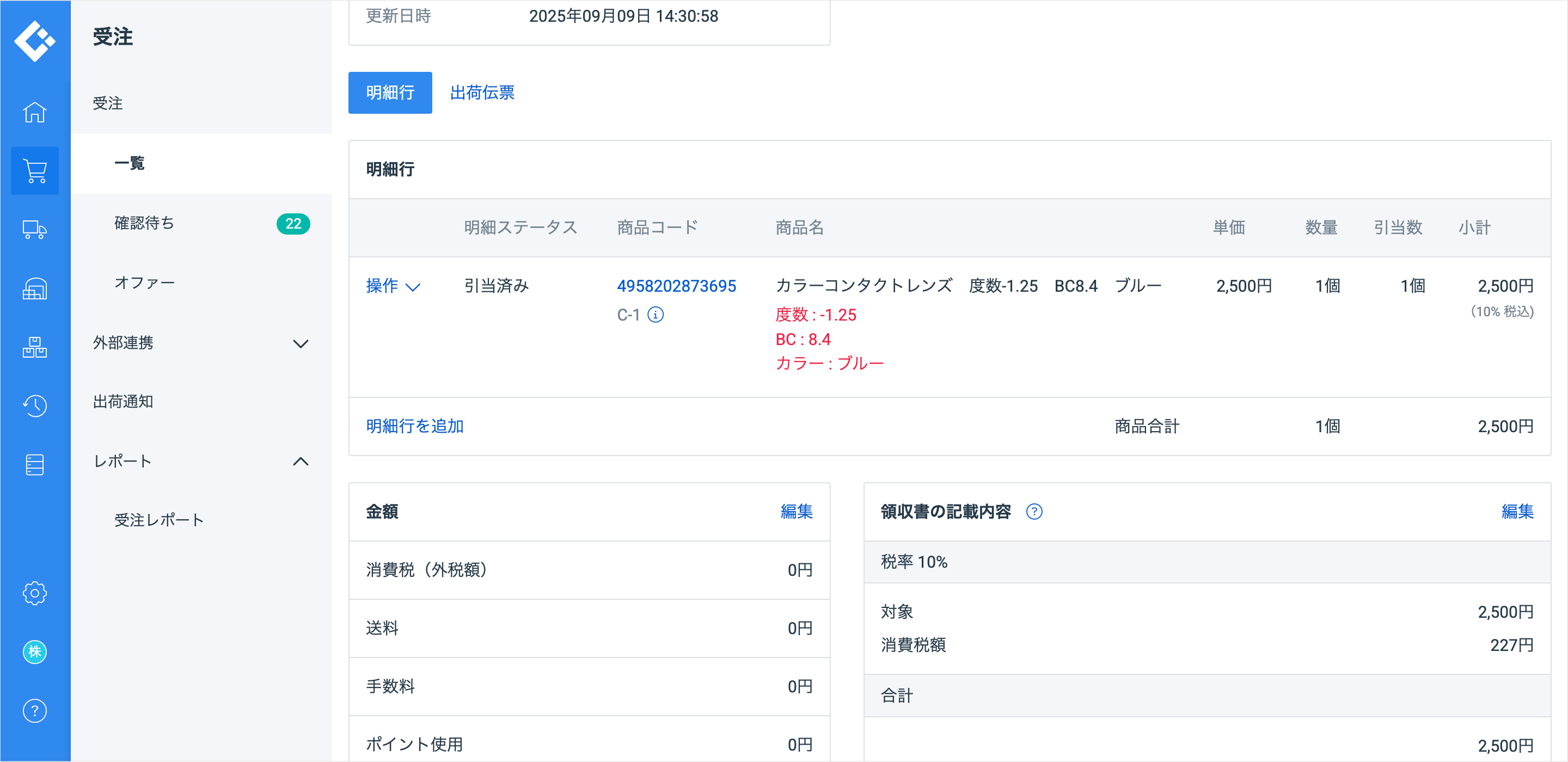Click the info icon next to C-1
Image resolution: width=1568 pixels, height=762 pixels.
(x=656, y=315)
